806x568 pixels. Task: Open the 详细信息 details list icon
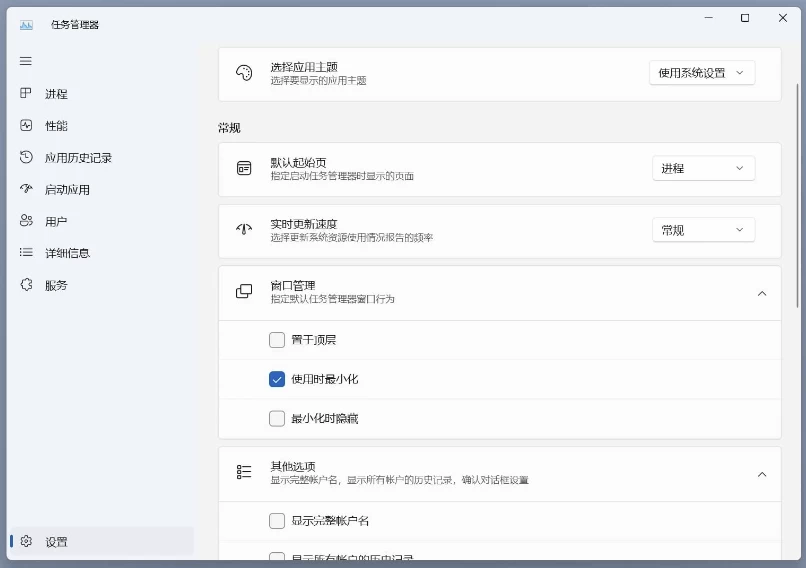coord(26,253)
